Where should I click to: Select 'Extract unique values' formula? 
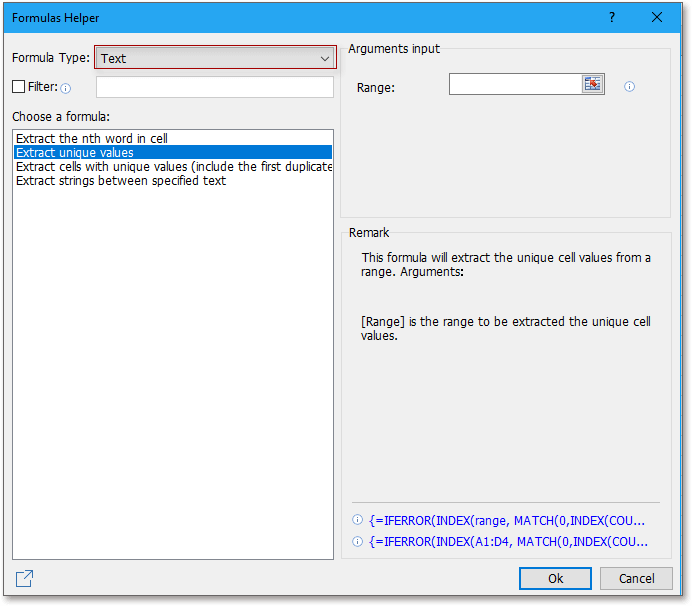[75, 152]
